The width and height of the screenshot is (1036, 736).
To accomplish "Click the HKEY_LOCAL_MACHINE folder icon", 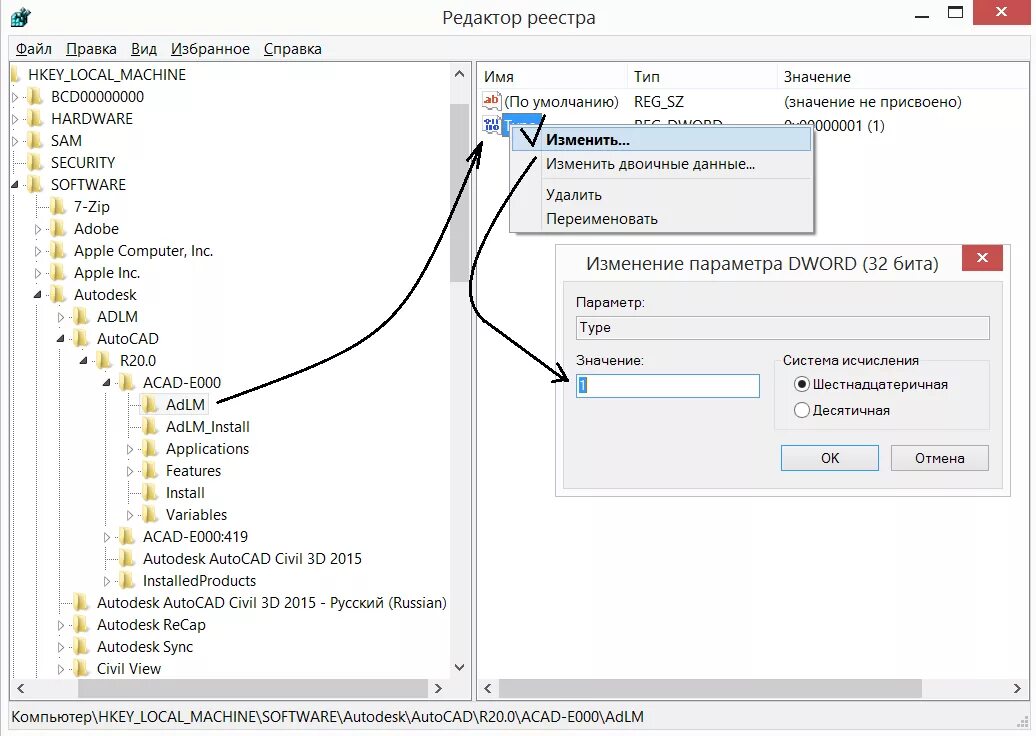I will point(17,75).
